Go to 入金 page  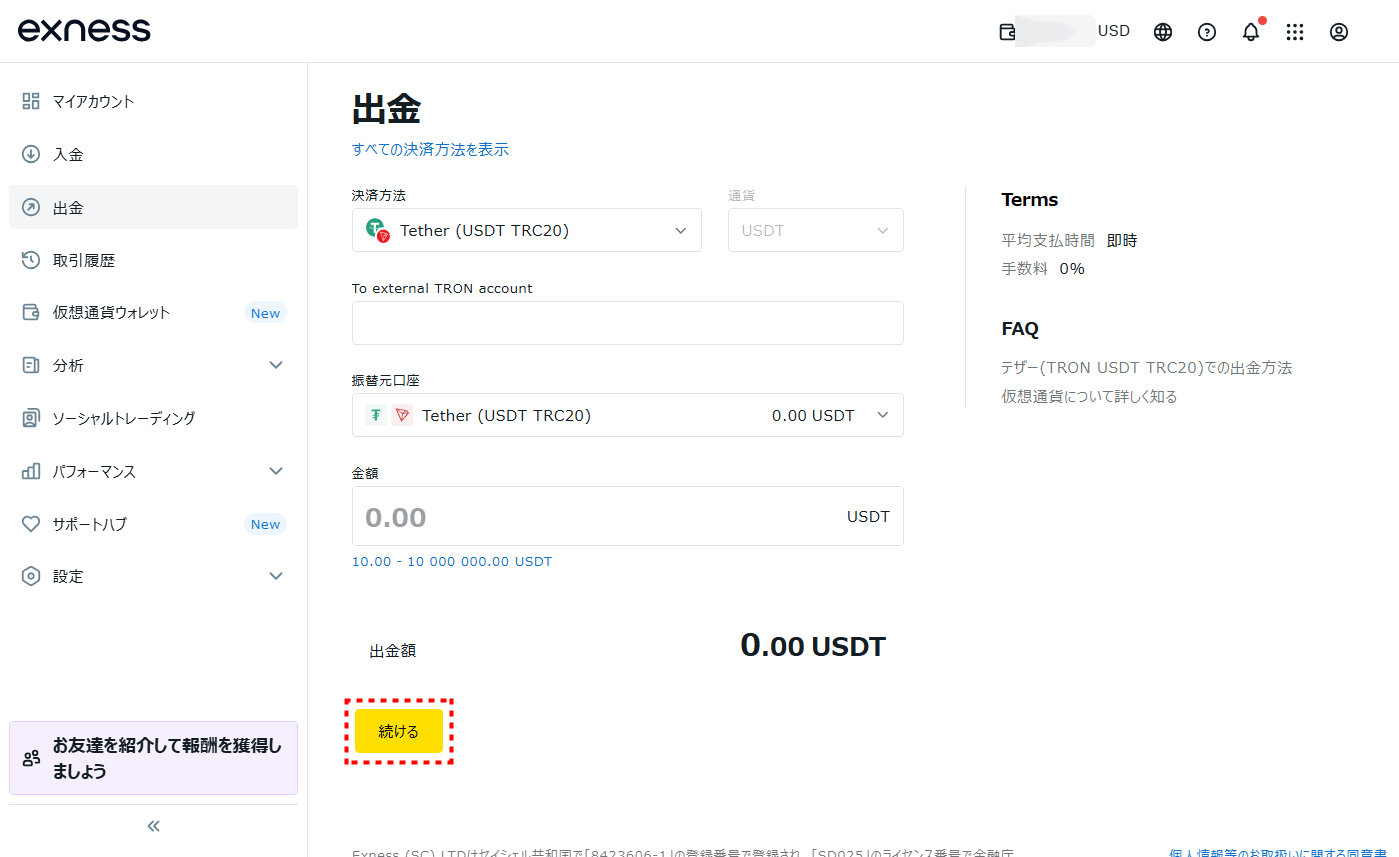(x=154, y=154)
